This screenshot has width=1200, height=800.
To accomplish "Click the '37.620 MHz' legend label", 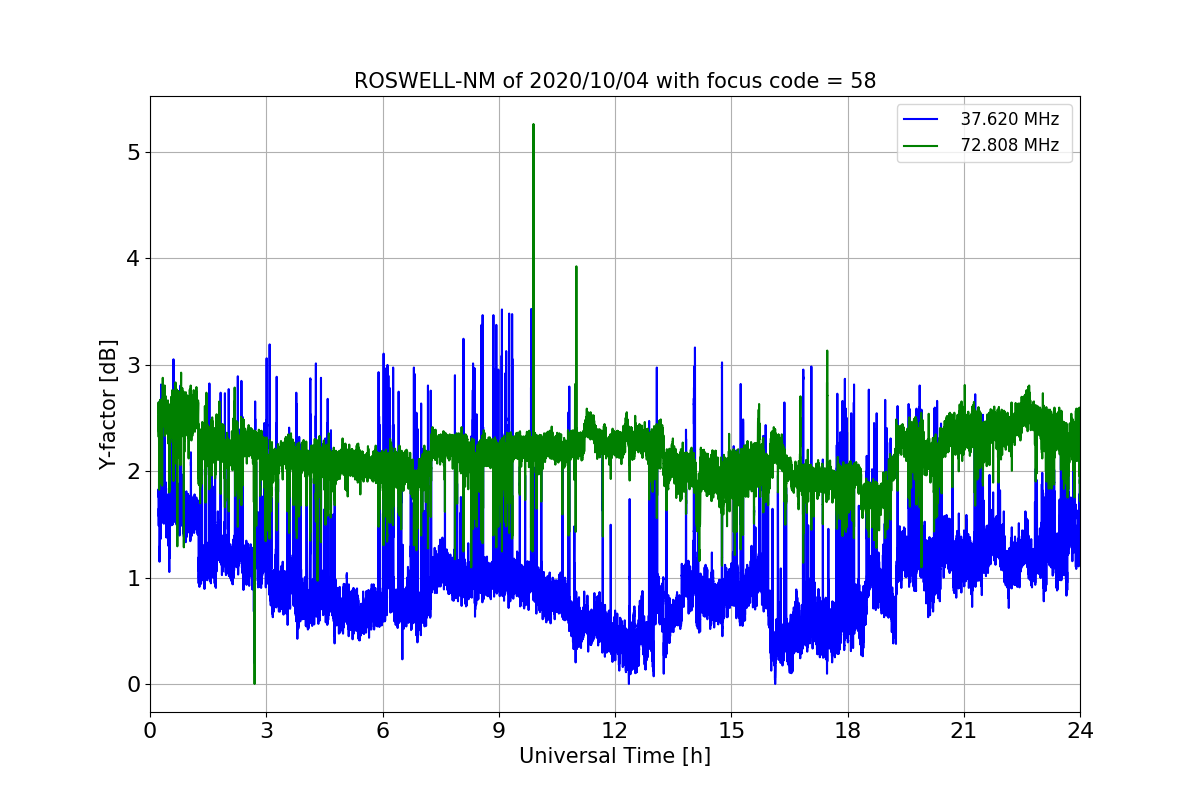I will 1009,119.
